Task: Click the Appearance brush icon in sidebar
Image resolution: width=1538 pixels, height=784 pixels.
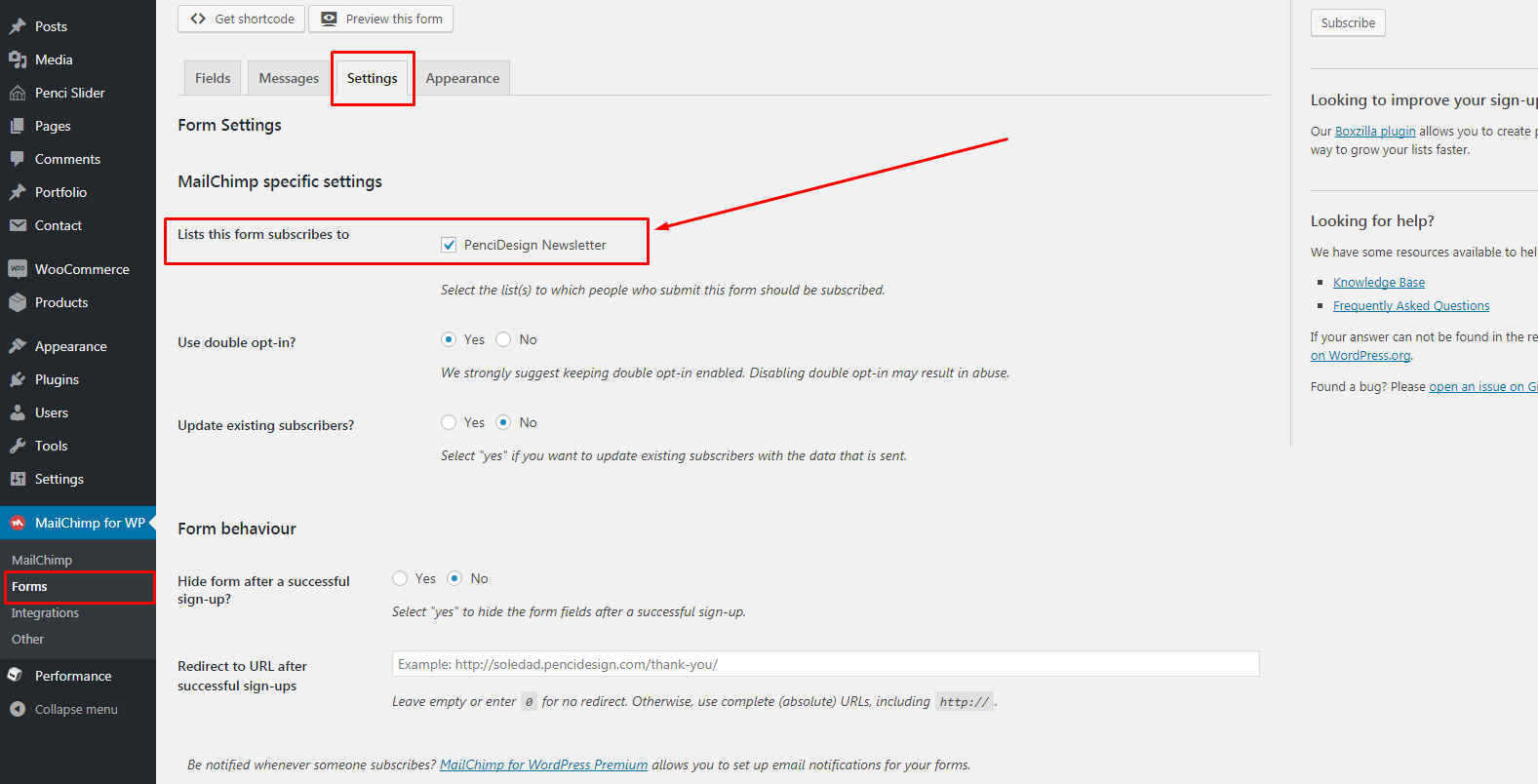Action: click(x=18, y=346)
